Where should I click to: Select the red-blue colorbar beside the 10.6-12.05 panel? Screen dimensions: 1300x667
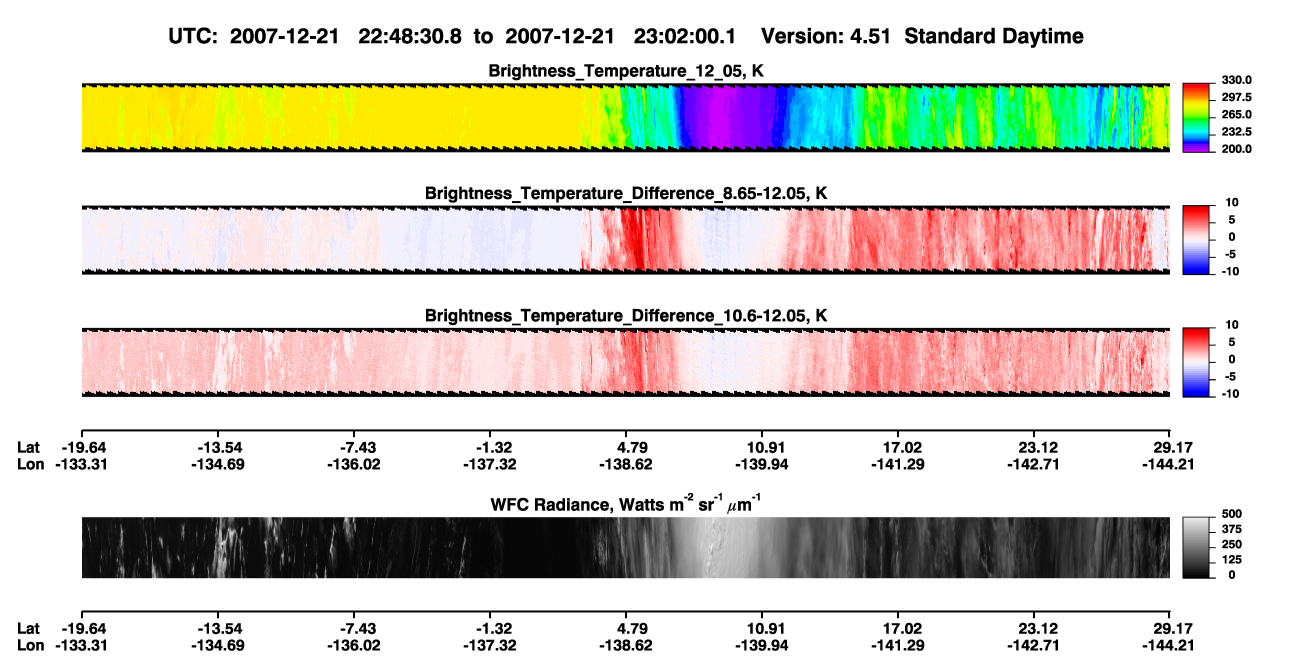click(1196, 362)
